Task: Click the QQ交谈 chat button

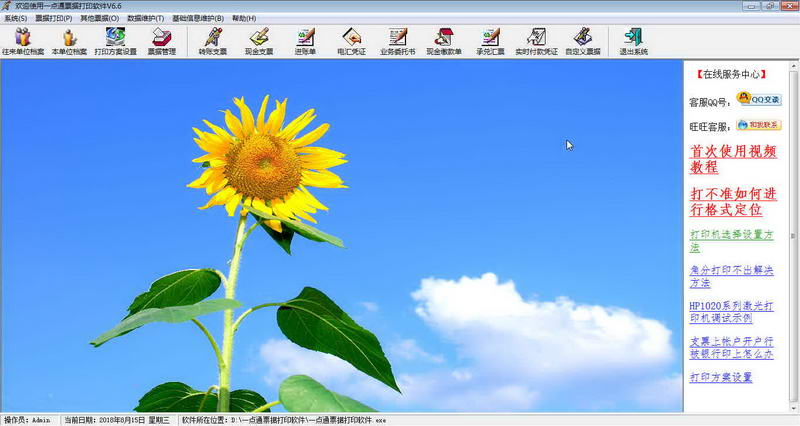Action: [759, 98]
